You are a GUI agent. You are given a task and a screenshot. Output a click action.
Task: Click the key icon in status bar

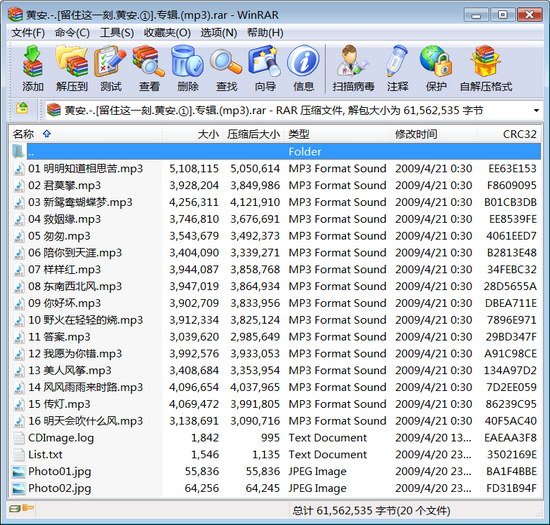28,507
